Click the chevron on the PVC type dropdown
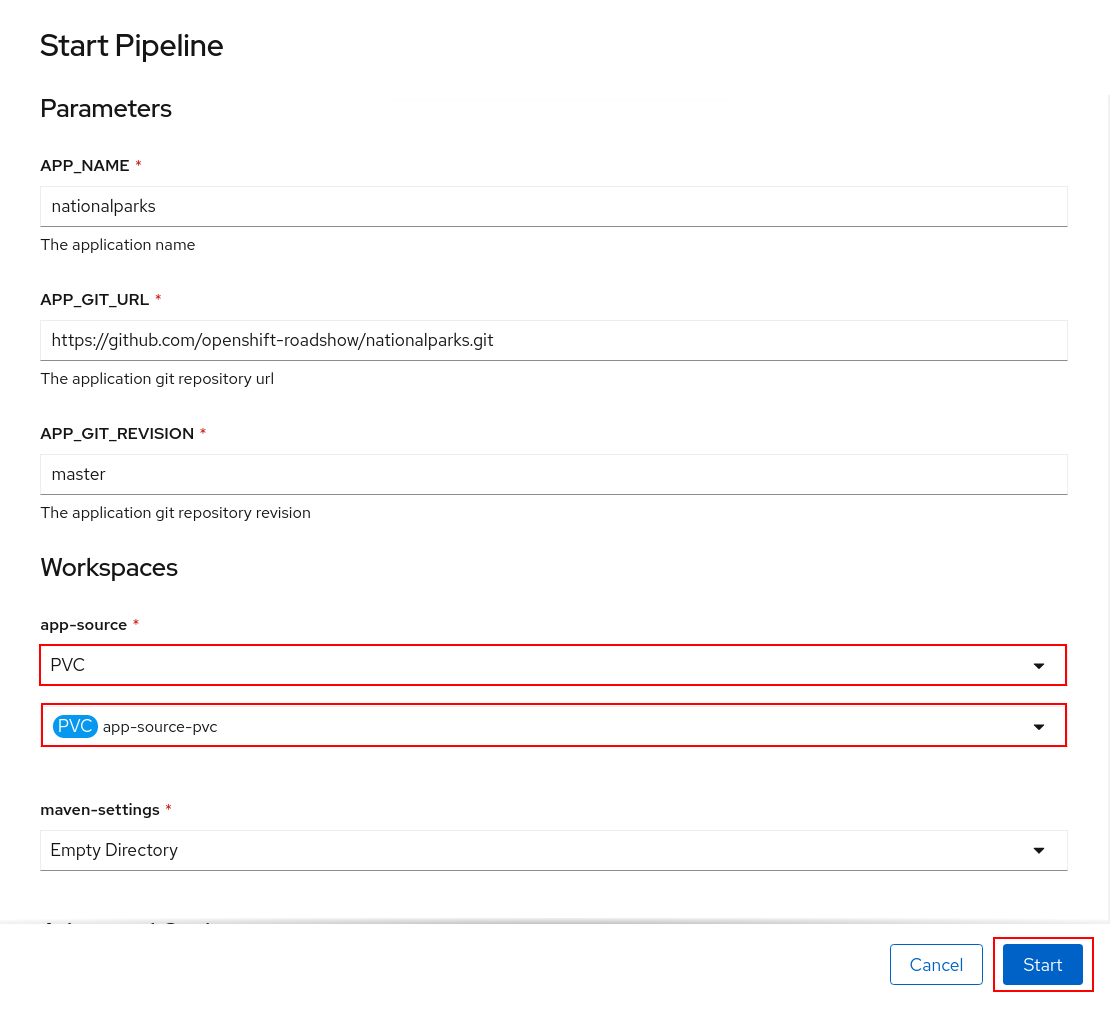This screenshot has height=1026, width=1110. [x=1039, y=665]
